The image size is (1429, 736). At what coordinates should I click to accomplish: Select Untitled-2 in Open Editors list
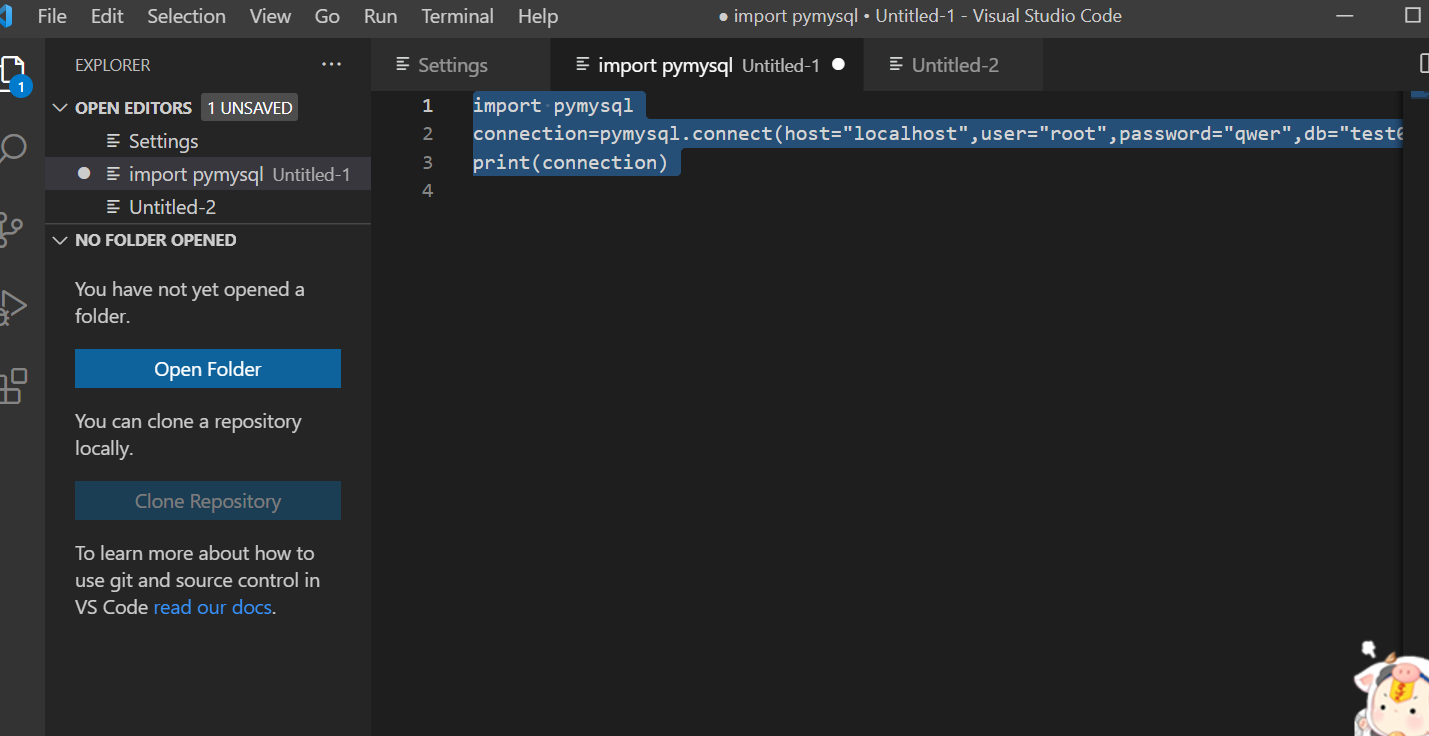(208, 207)
